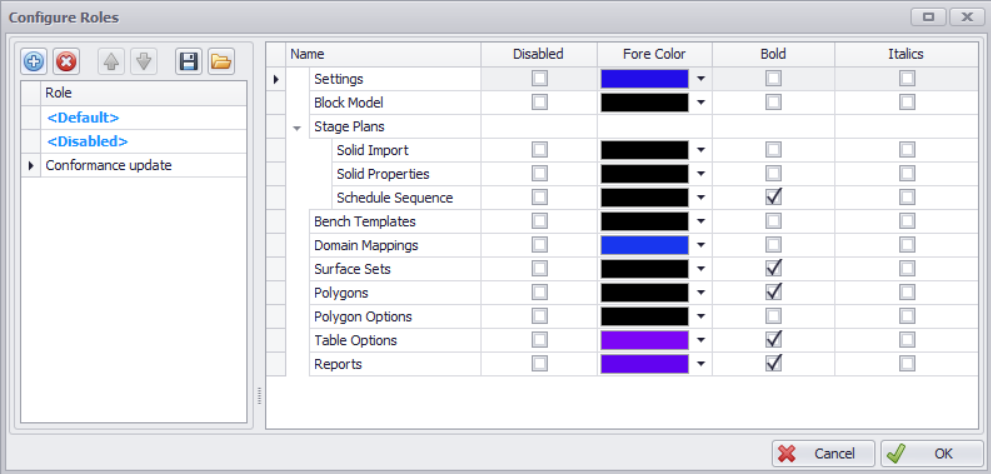Viewport: 991px width, 474px height.
Task: Collapse the Stage Plans tree group
Action: point(296,127)
